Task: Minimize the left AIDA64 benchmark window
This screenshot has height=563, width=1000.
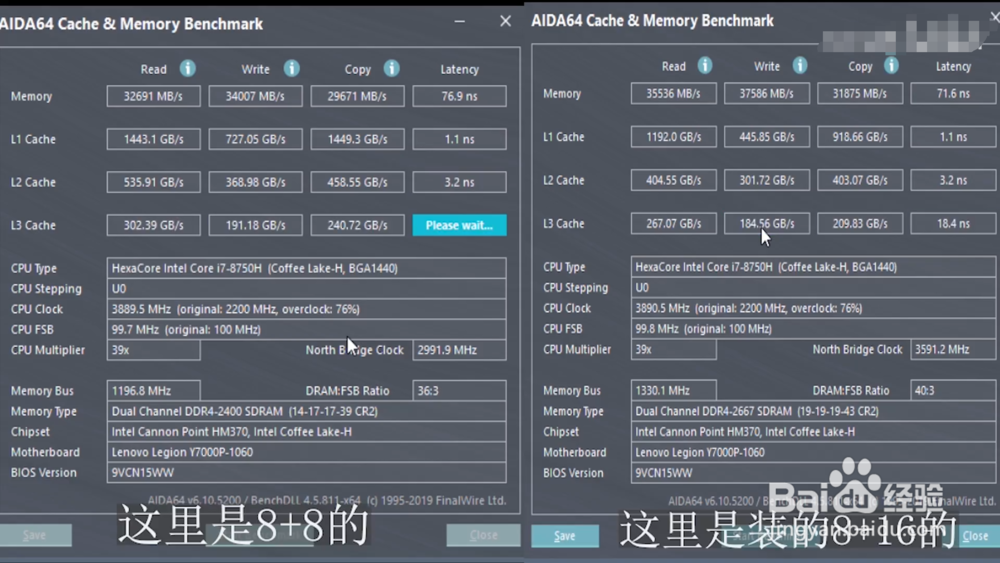Action: pos(459,22)
